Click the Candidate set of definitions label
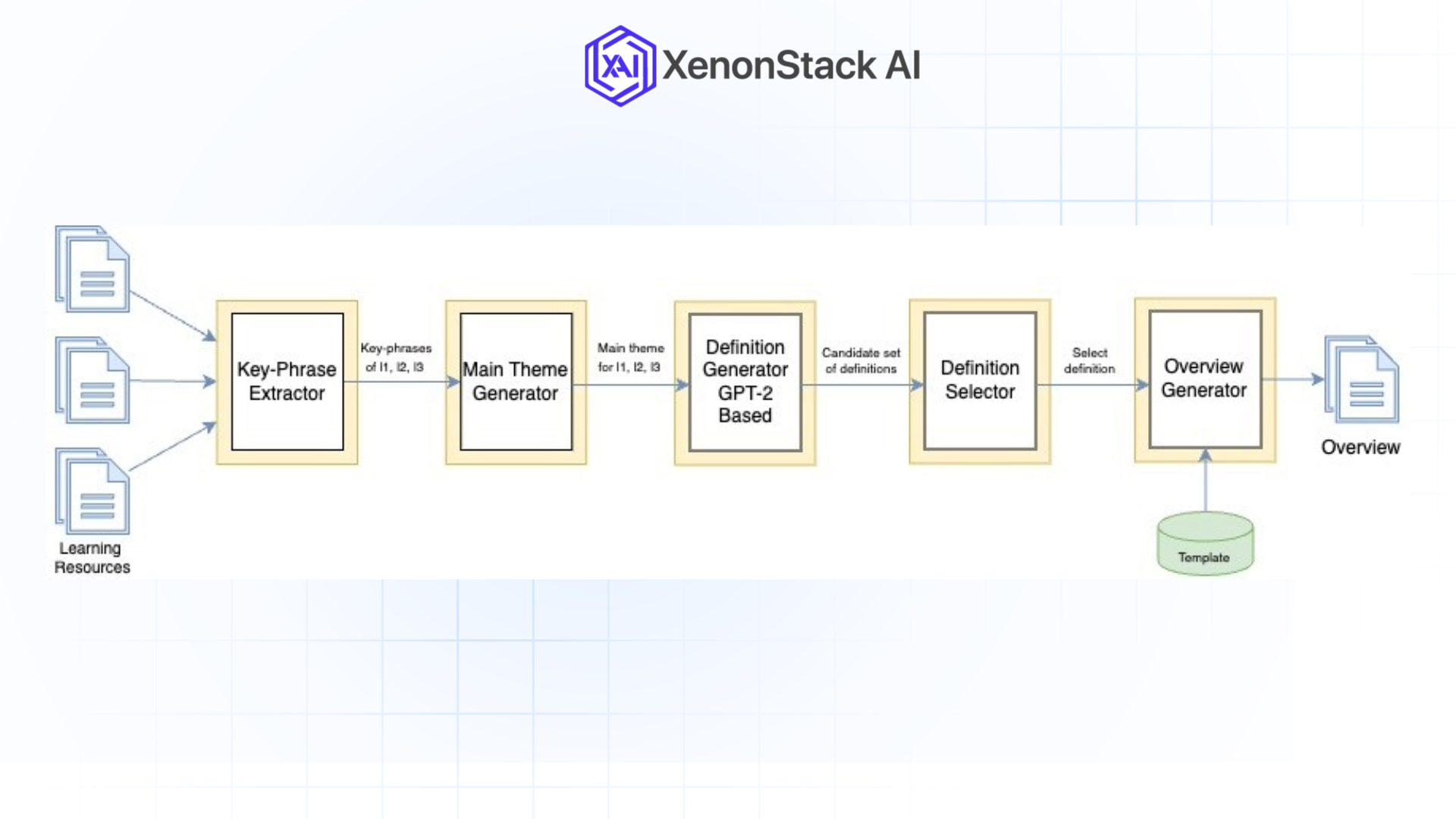This screenshot has height=819, width=1456. [x=861, y=359]
